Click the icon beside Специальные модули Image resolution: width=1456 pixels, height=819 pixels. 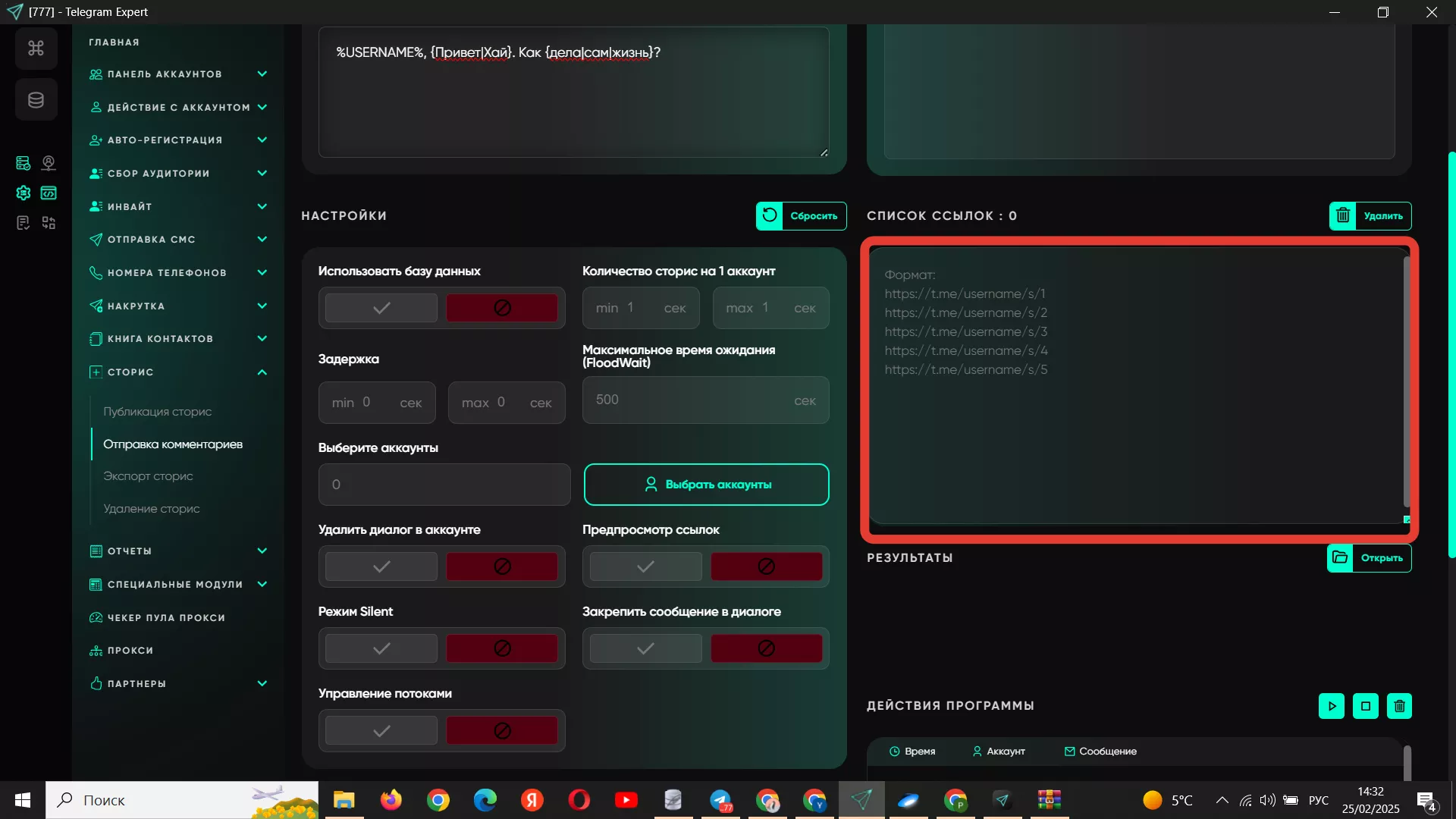click(x=96, y=585)
